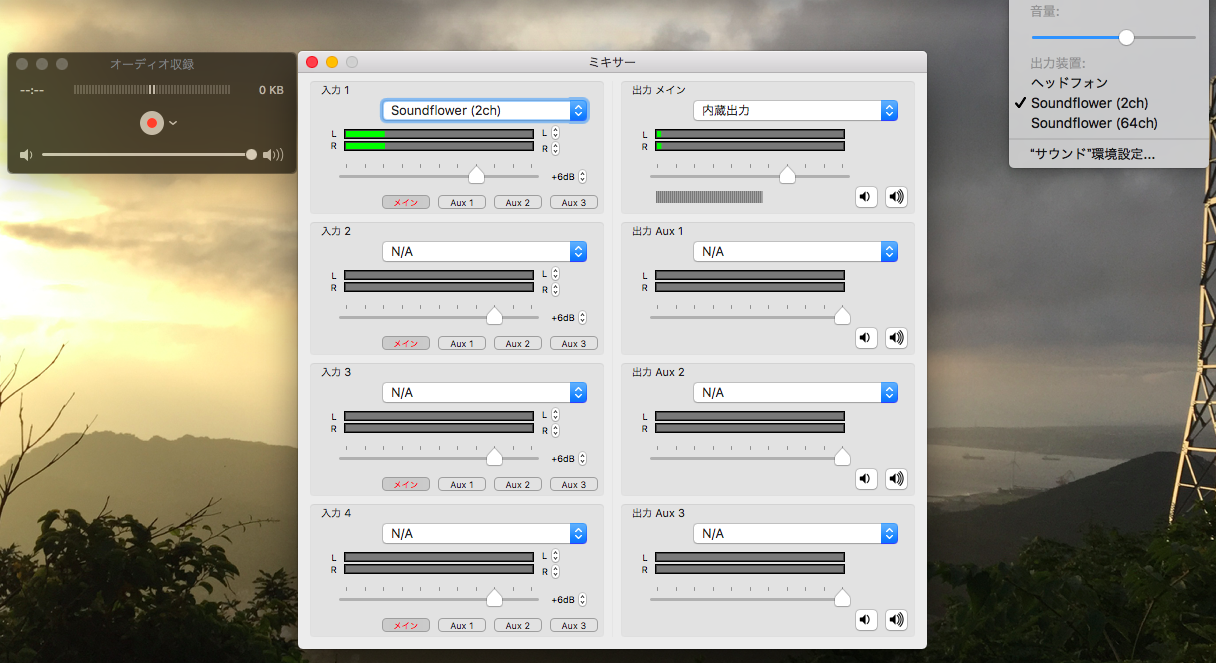This screenshot has height=663, width=1216.
Task: Click 入力 1 +6dB gain stepper
Action: pyautogui.click(x=582, y=177)
